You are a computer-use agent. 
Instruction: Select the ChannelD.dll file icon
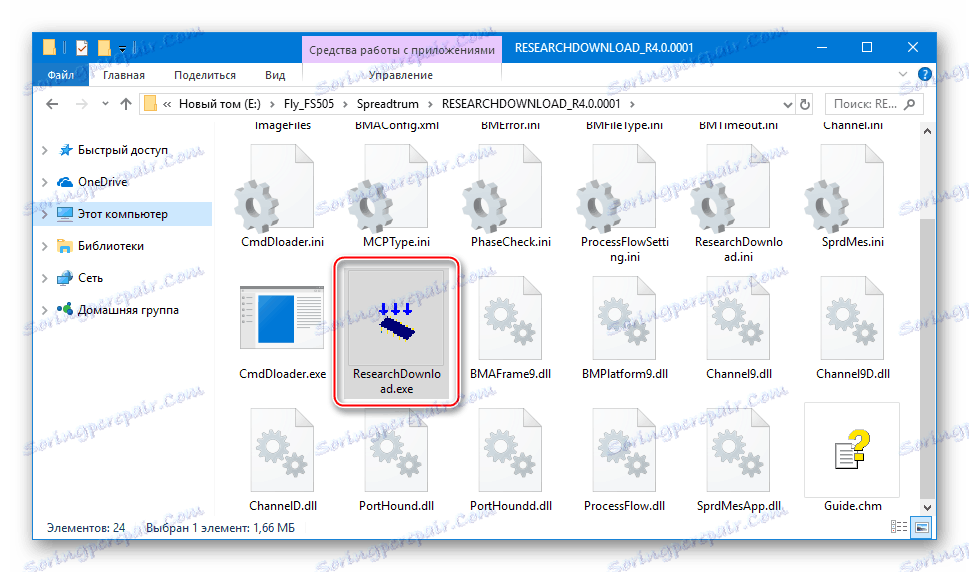282,450
